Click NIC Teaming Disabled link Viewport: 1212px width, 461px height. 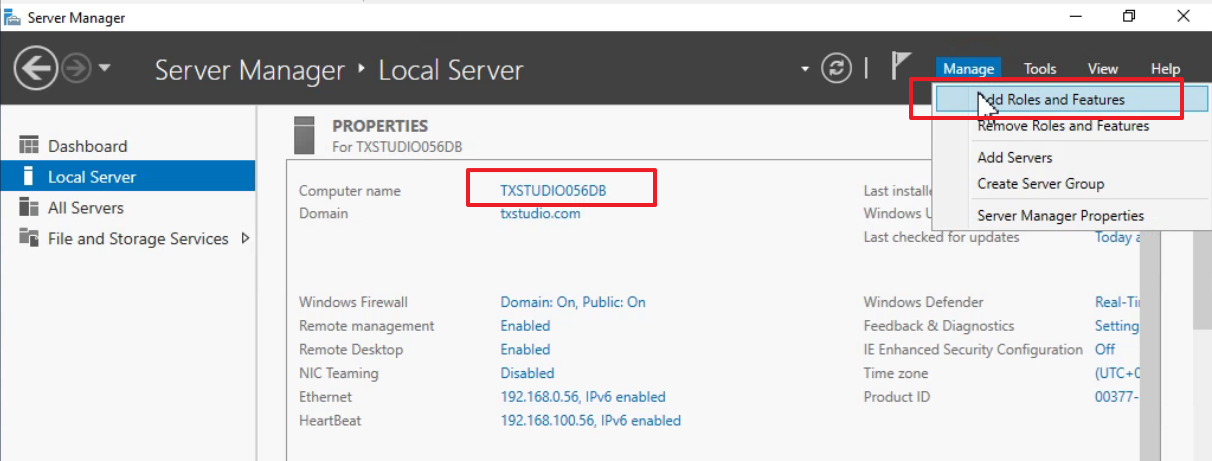point(527,373)
